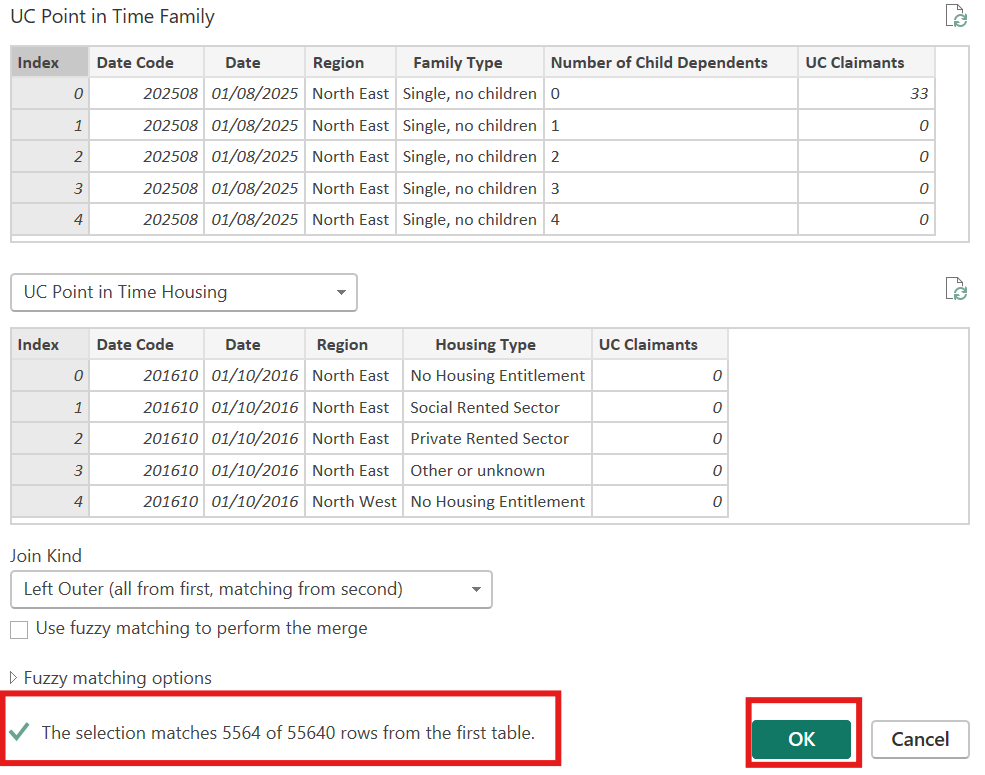The image size is (985, 775).
Task: Click 'North West' region cell
Action: tap(354, 501)
